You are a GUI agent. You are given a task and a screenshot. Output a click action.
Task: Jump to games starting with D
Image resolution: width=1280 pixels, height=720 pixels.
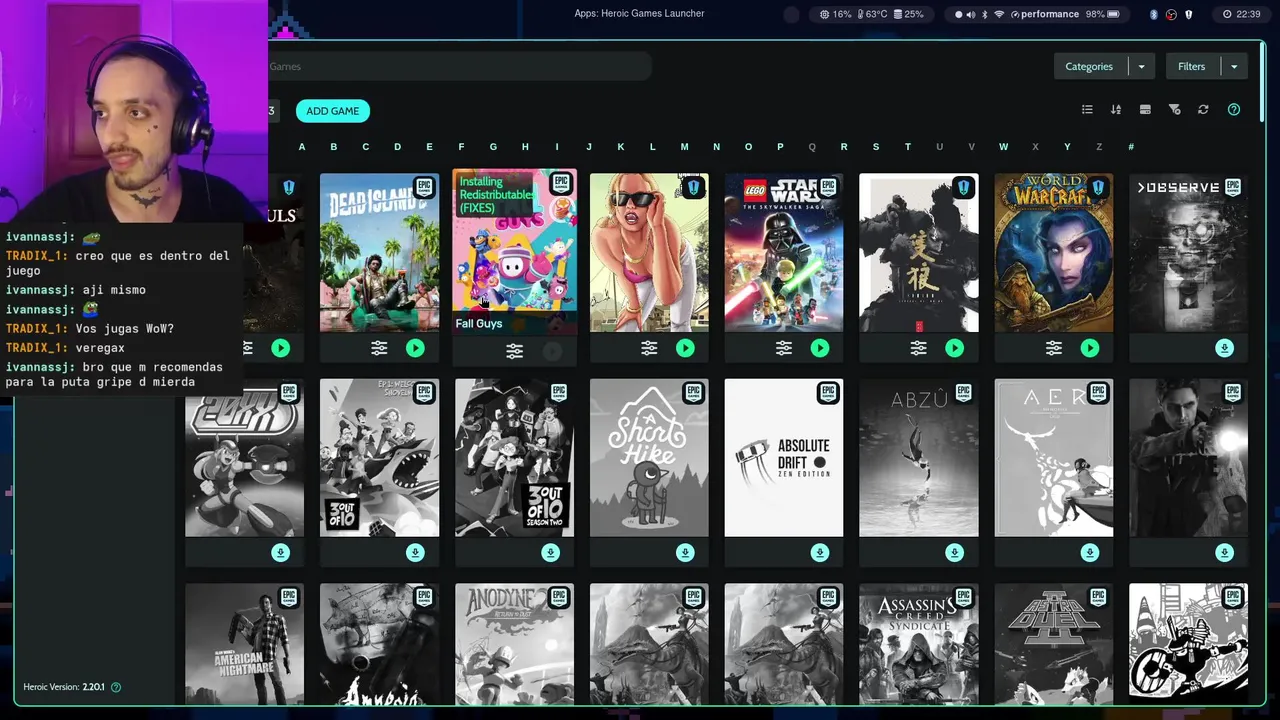tap(398, 147)
